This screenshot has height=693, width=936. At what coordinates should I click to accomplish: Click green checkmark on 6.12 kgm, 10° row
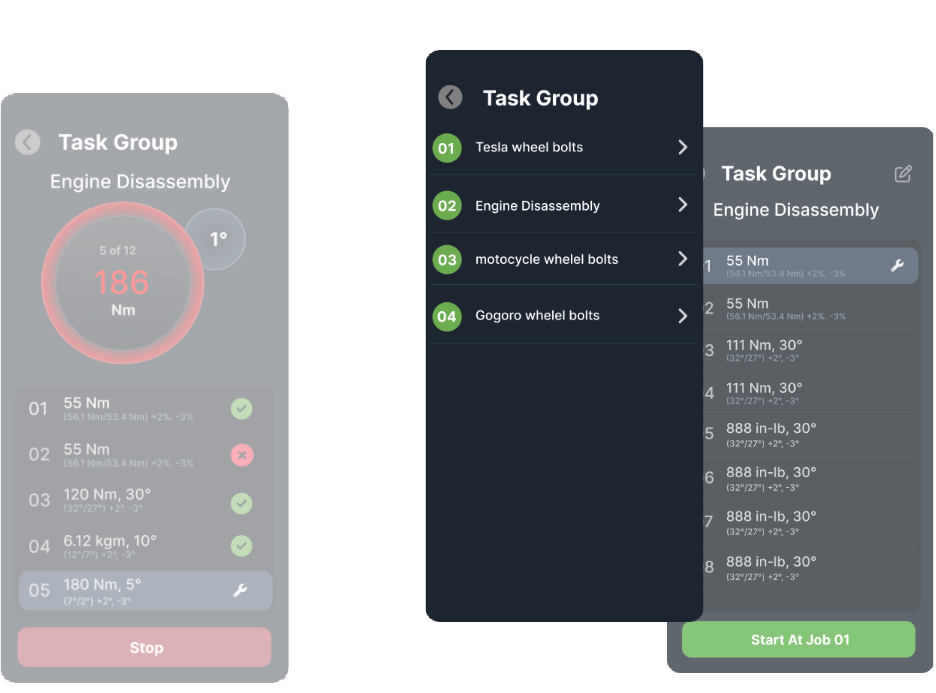pos(242,546)
